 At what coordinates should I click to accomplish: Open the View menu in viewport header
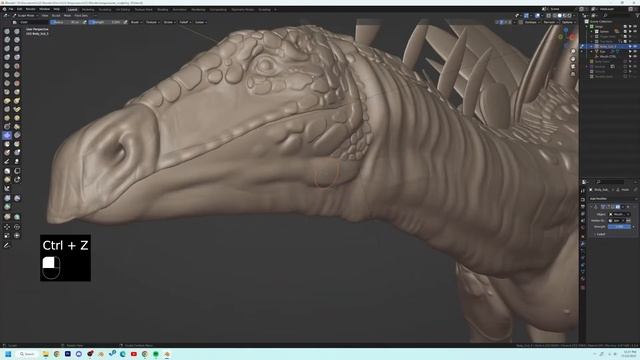tap(44, 16)
